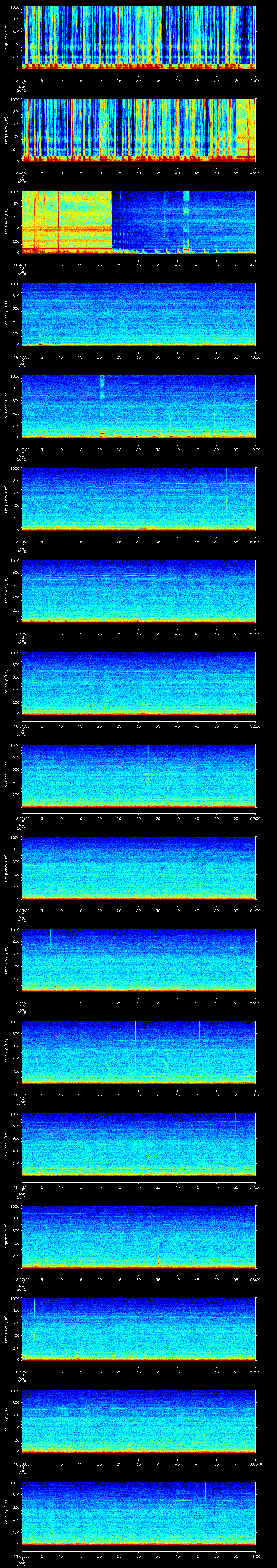Viewport: 277px width, 1568px height.
Task: Click the 47:00 end time label
Action: point(256,265)
